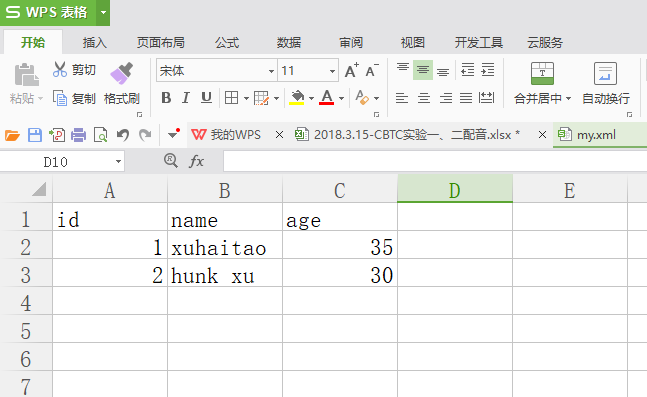Toggle middle vertical alignment
This screenshot has width=647, height=397.
pyautogui.click(x=423, y=70)
